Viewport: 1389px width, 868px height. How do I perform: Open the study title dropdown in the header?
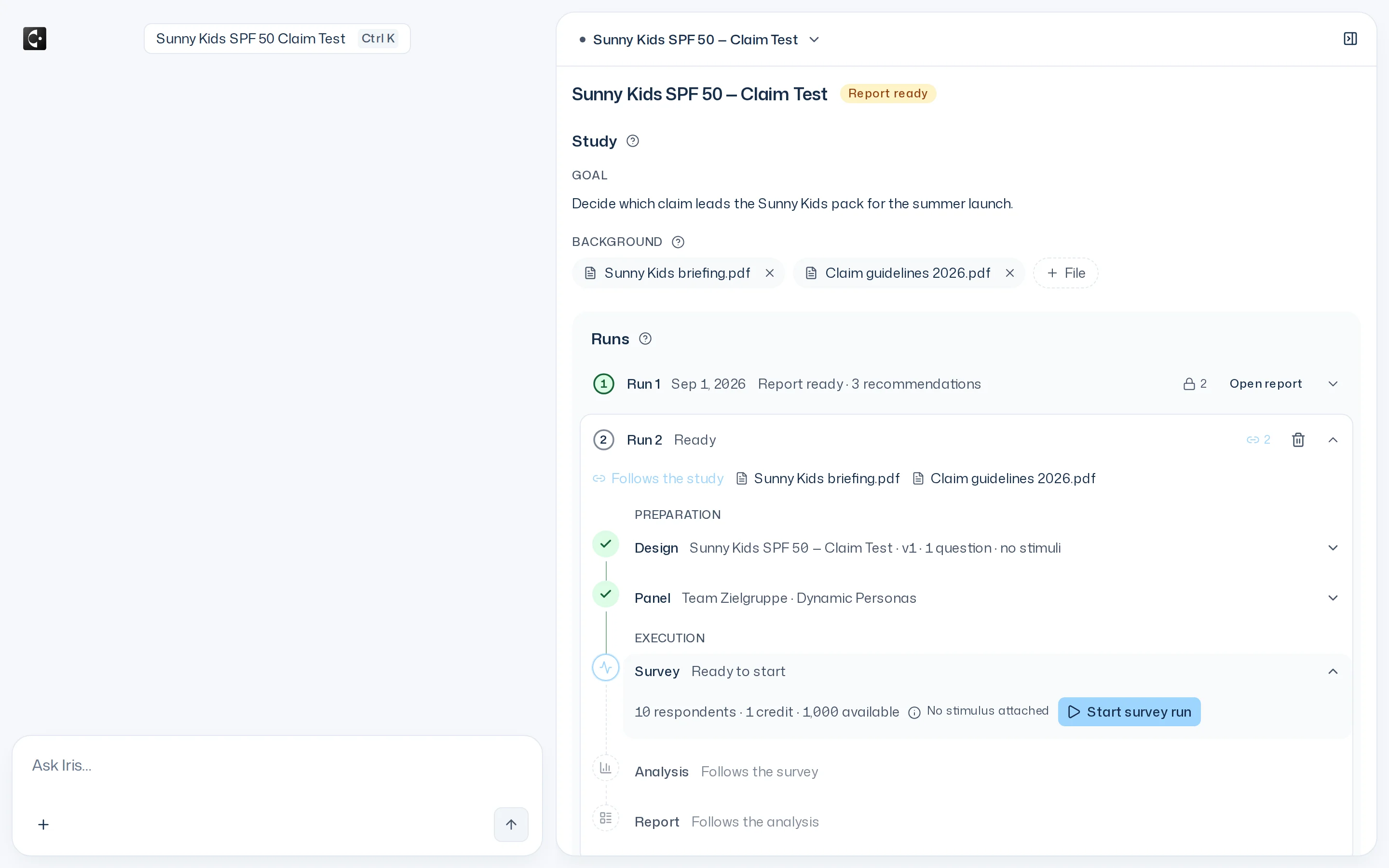[x=814, y=40]
